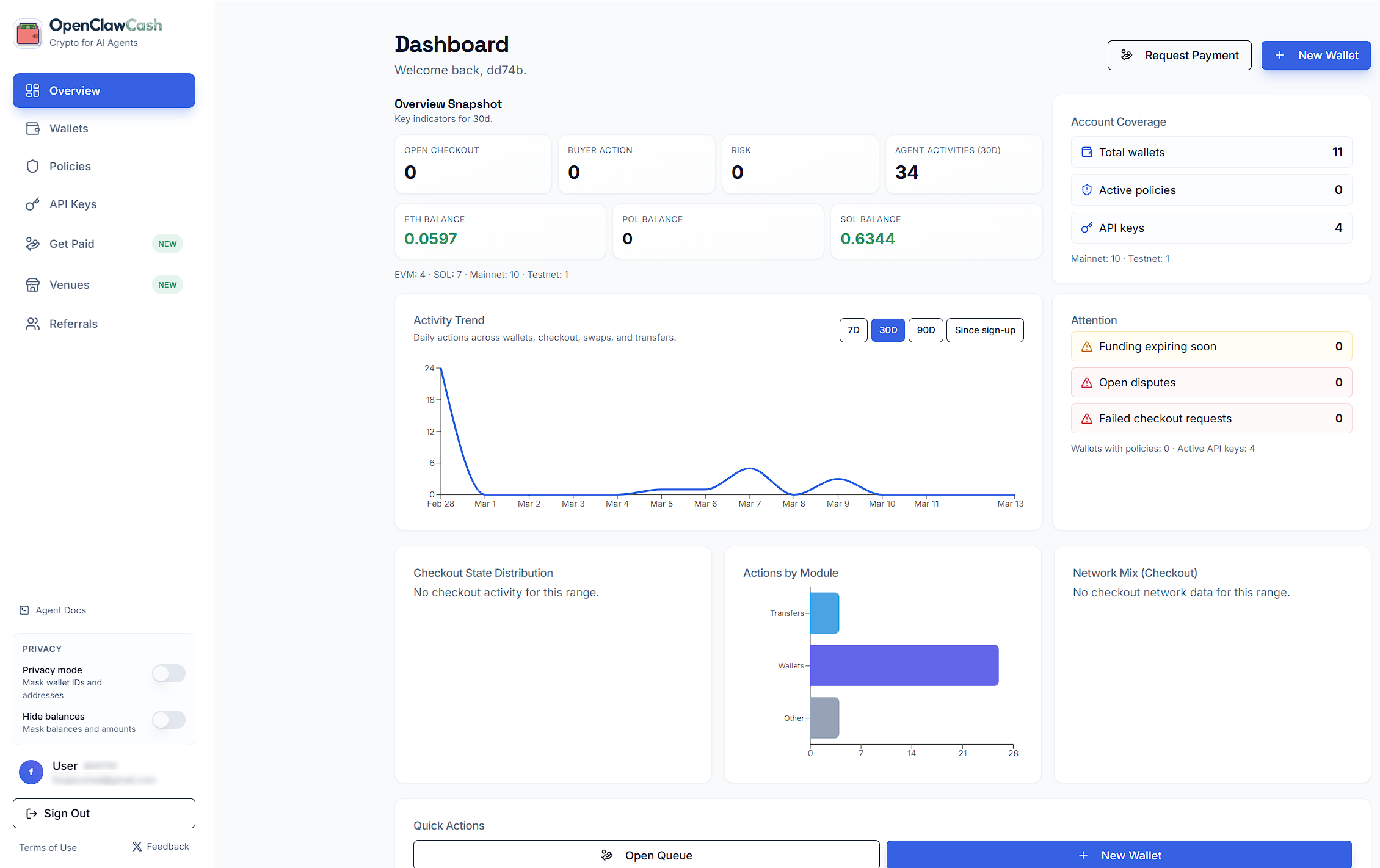Enable the Privacy mode toggle
This screenshot has width=1380, height=868.
click(169, 673)
